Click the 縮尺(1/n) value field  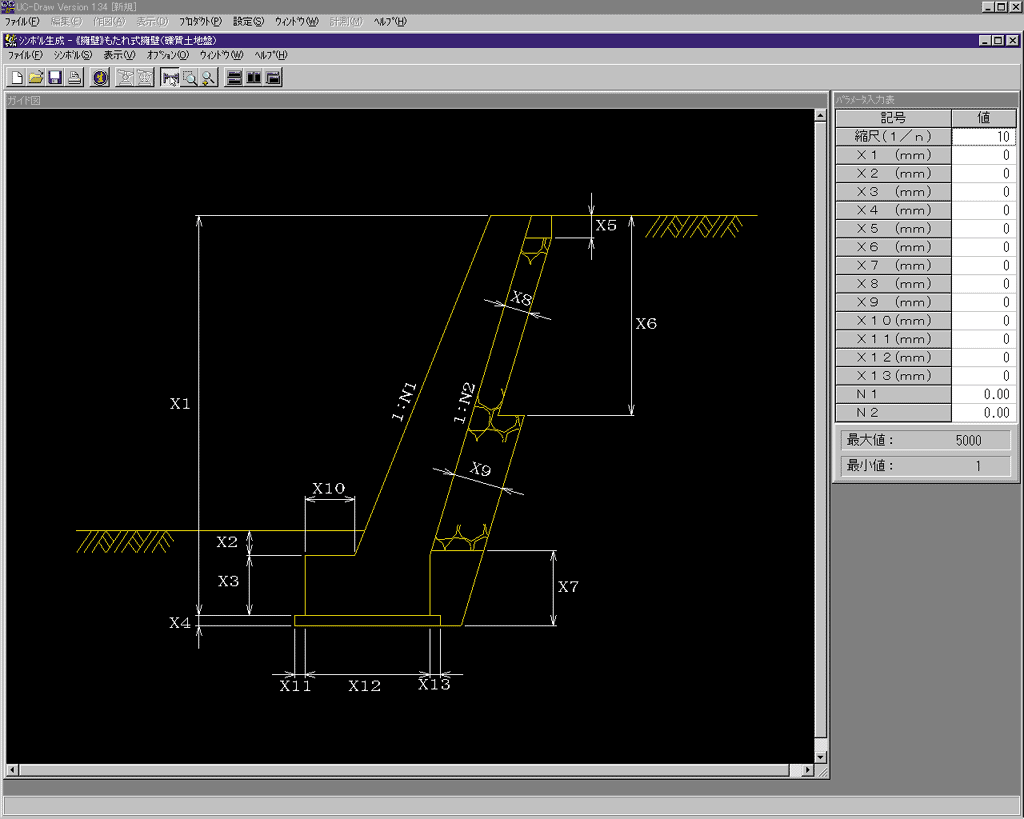pyautogui.click(x=982, y=137)
